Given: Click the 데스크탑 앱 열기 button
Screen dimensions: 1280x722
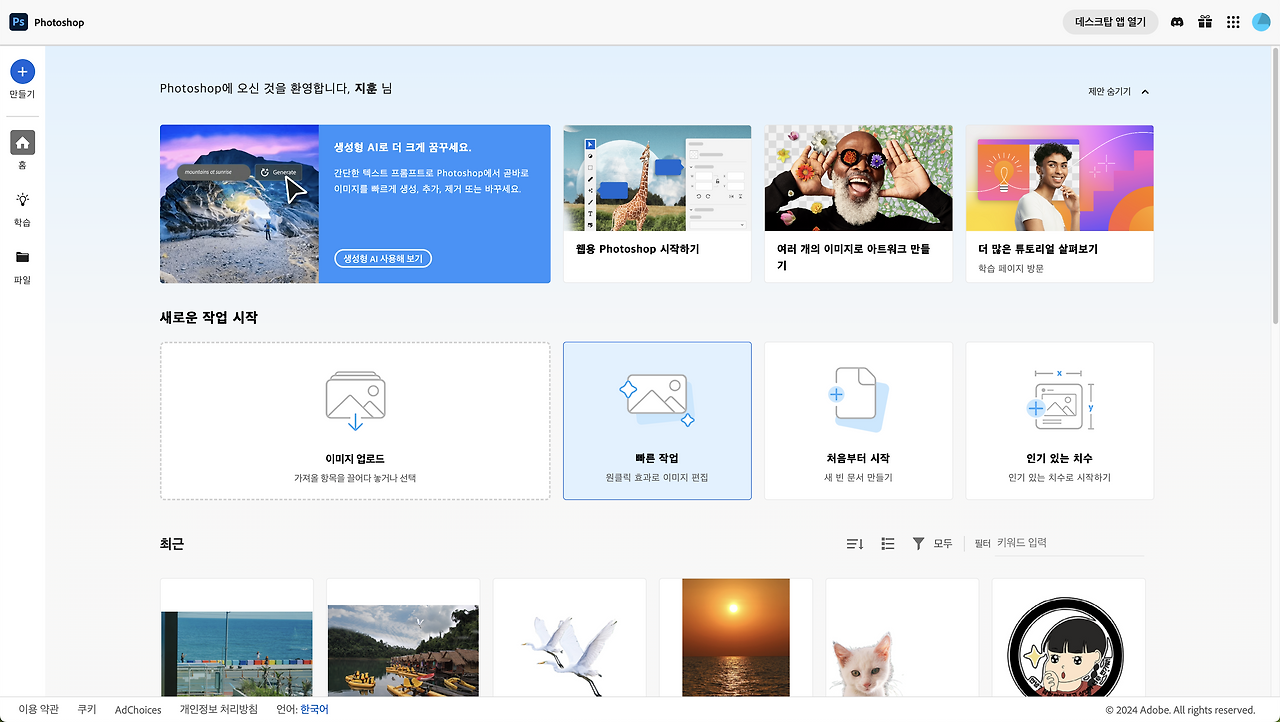Looking at the screenshot, I should pyautogui.click(x=1110, y=22).
